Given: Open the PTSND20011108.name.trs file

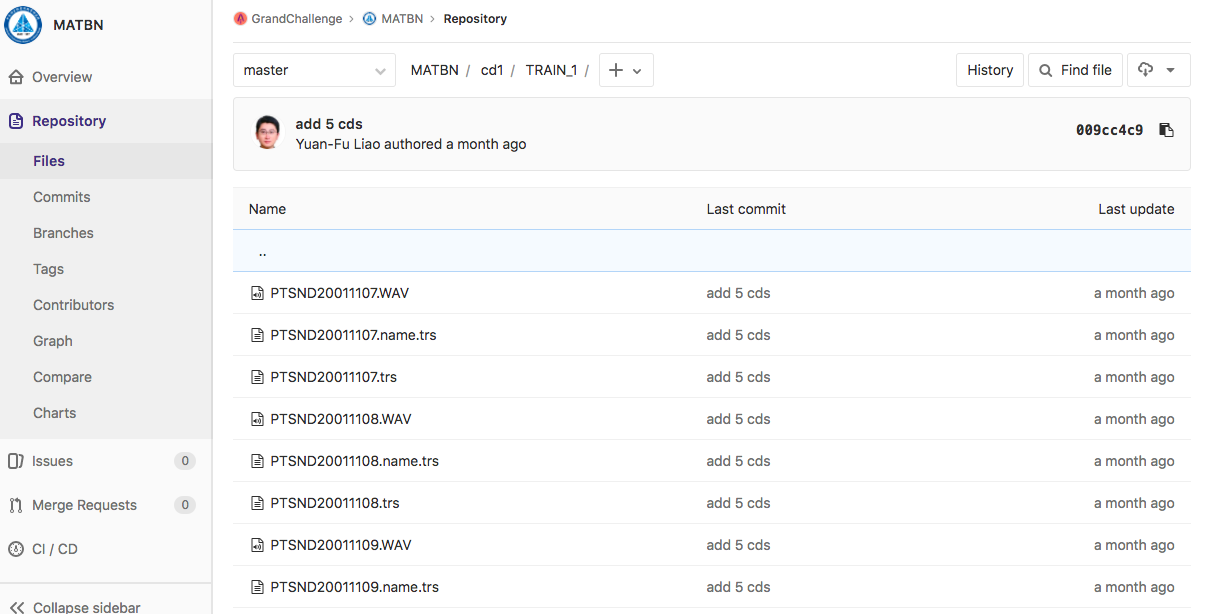Looking at the screenshot, I should point(354,461).
